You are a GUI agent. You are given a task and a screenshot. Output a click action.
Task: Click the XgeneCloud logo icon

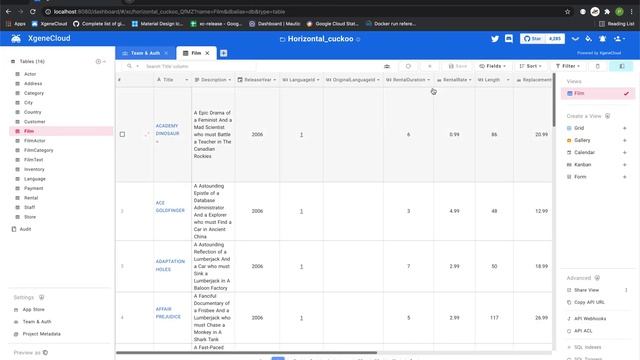[16, 39]
